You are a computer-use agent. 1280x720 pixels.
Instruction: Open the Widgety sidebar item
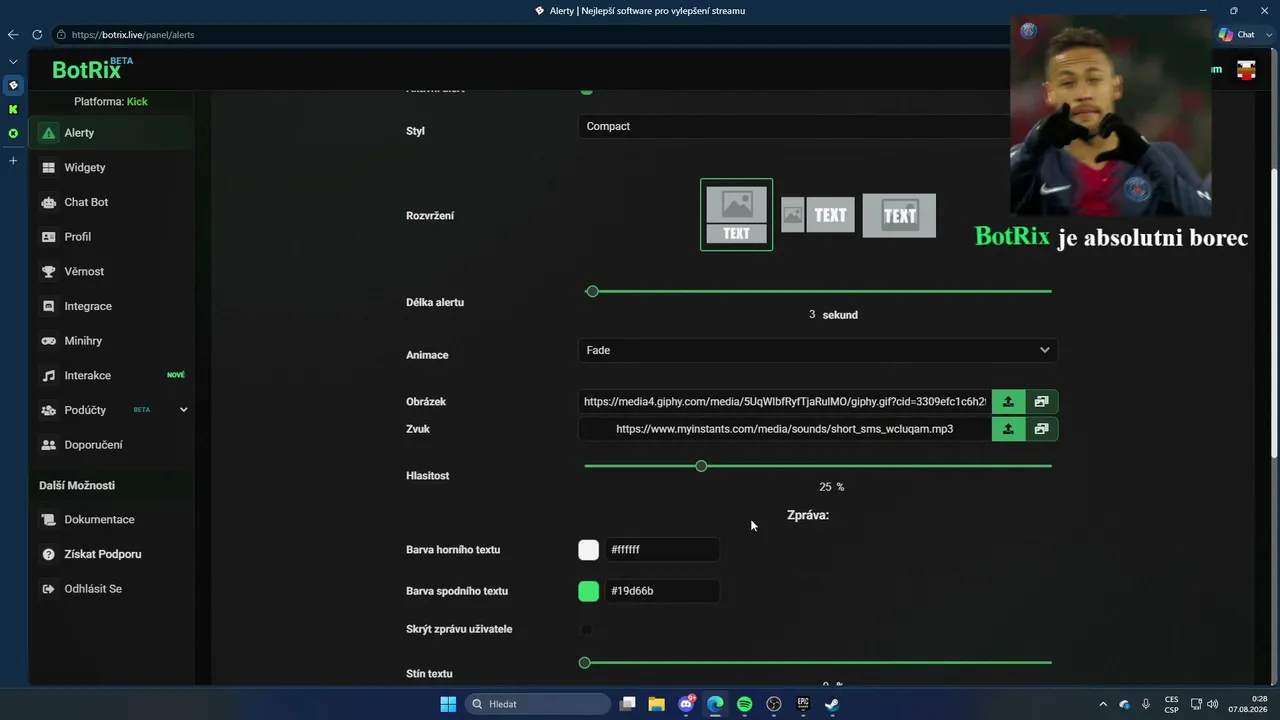pos(112,168)
